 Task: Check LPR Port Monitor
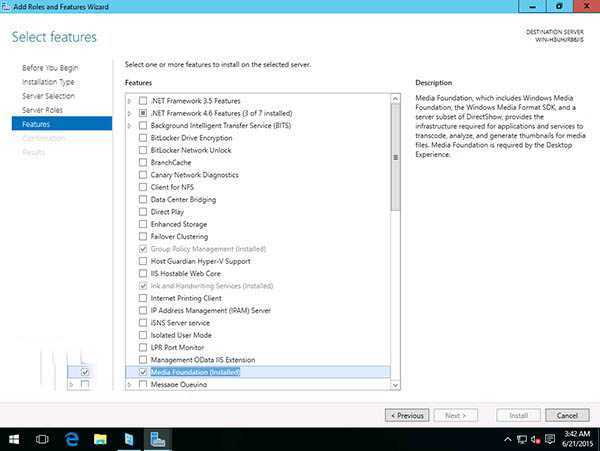pyautogui.click(x=143, y=347)
